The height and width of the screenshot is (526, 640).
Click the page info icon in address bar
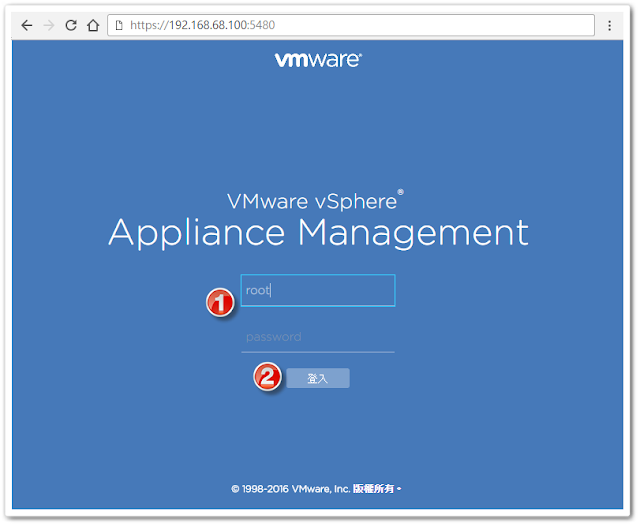(119, 25)
